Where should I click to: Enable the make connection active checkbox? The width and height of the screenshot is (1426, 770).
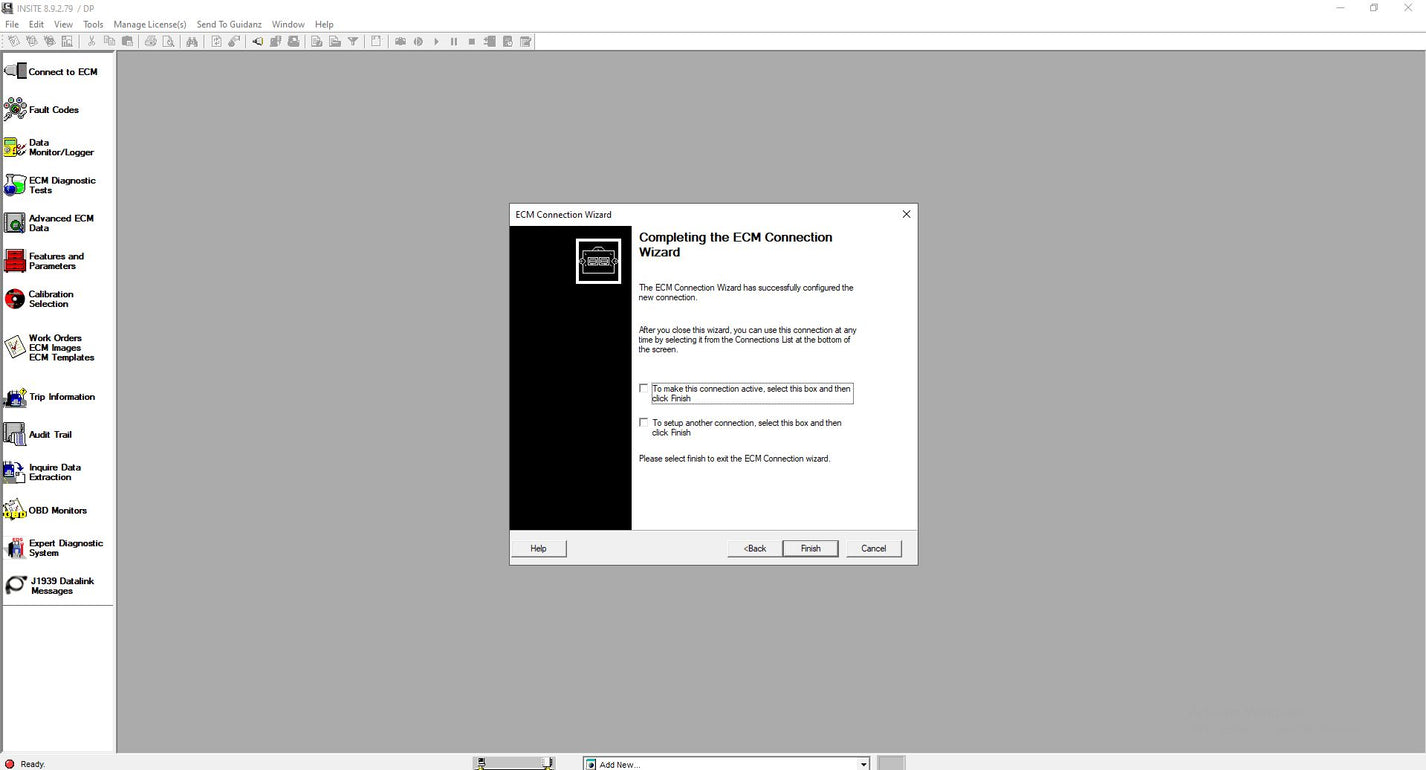pos(644,388)
